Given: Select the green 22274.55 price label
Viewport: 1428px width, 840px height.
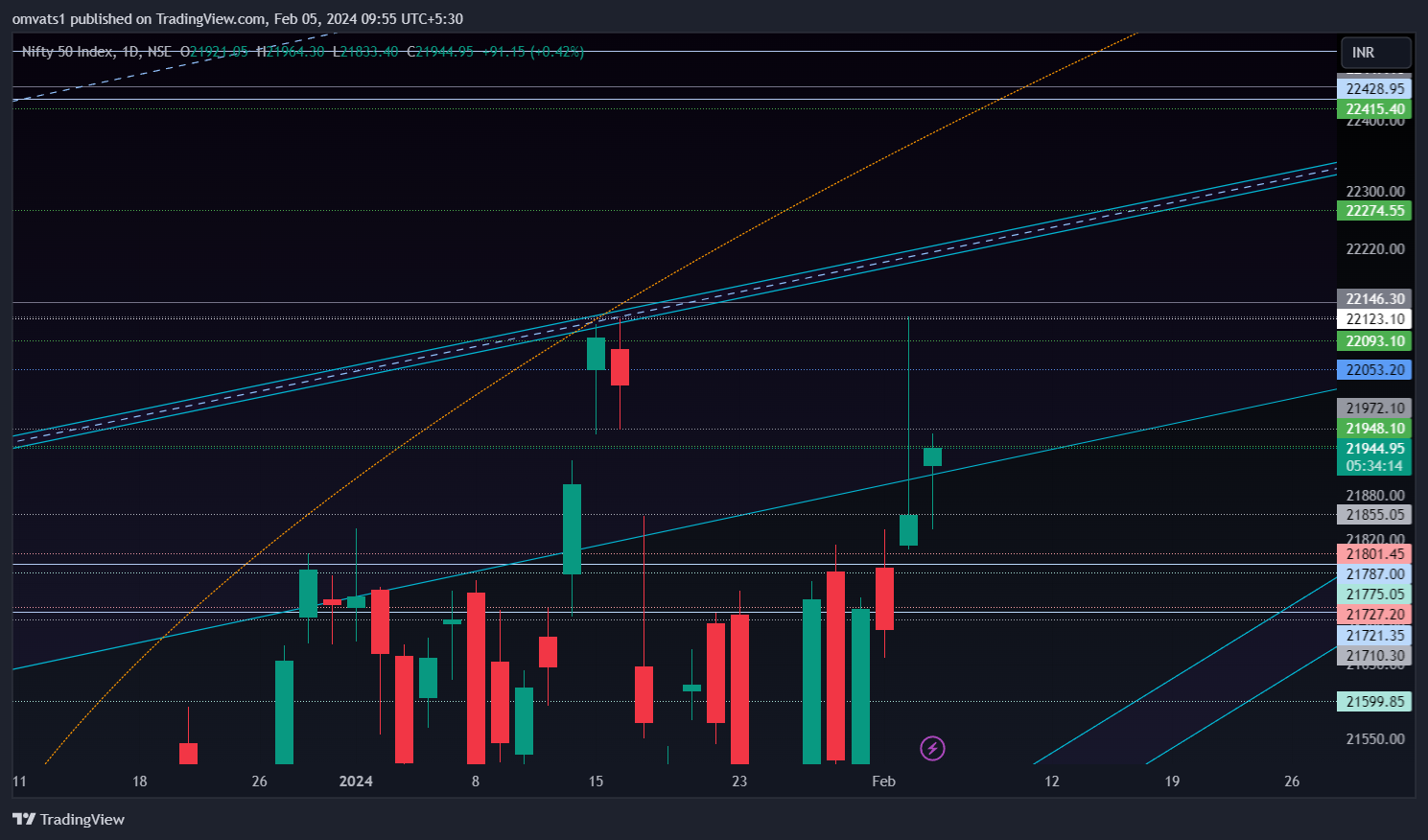Looking at the screenshot, I should click(1374, 211).
